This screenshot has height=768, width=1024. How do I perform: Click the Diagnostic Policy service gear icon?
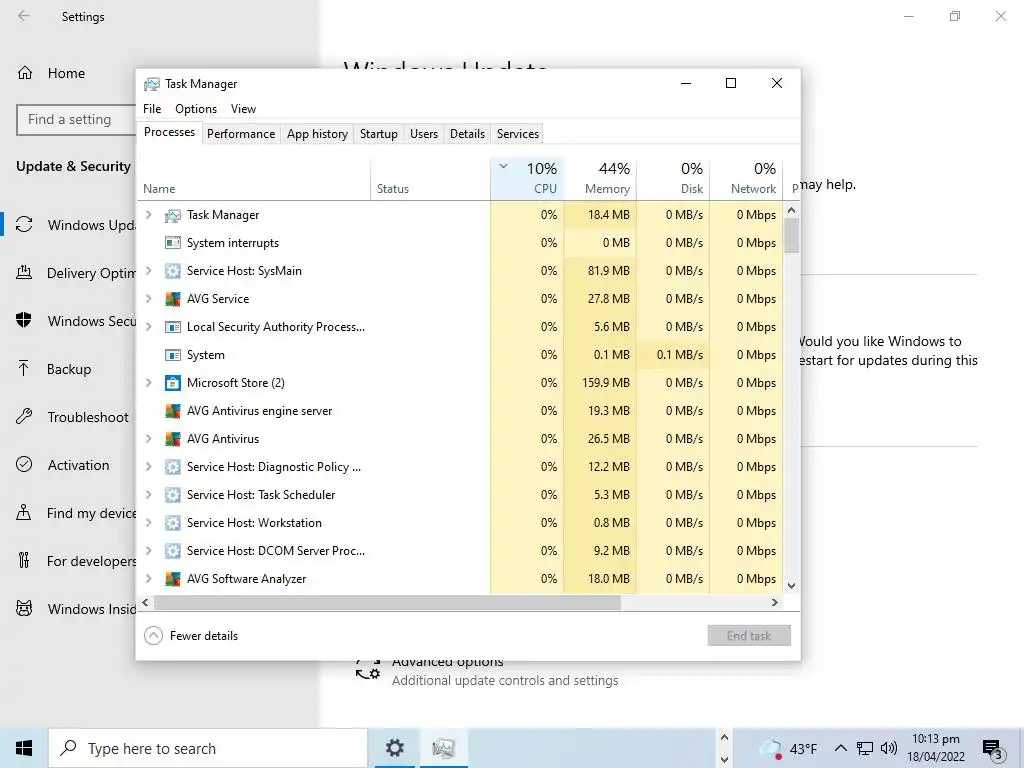point(172,467)
